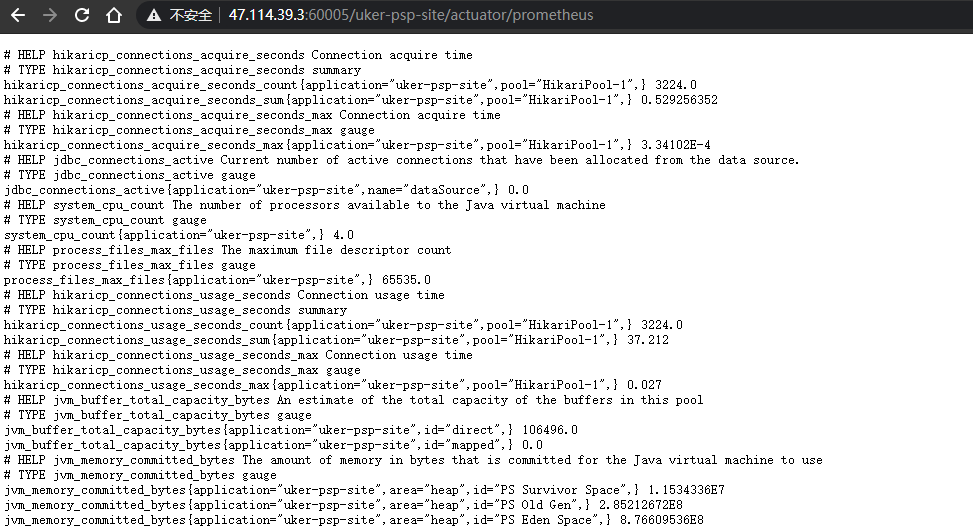Click the browser forward arrow
This screenshot has width=973, height=527.
50,15
